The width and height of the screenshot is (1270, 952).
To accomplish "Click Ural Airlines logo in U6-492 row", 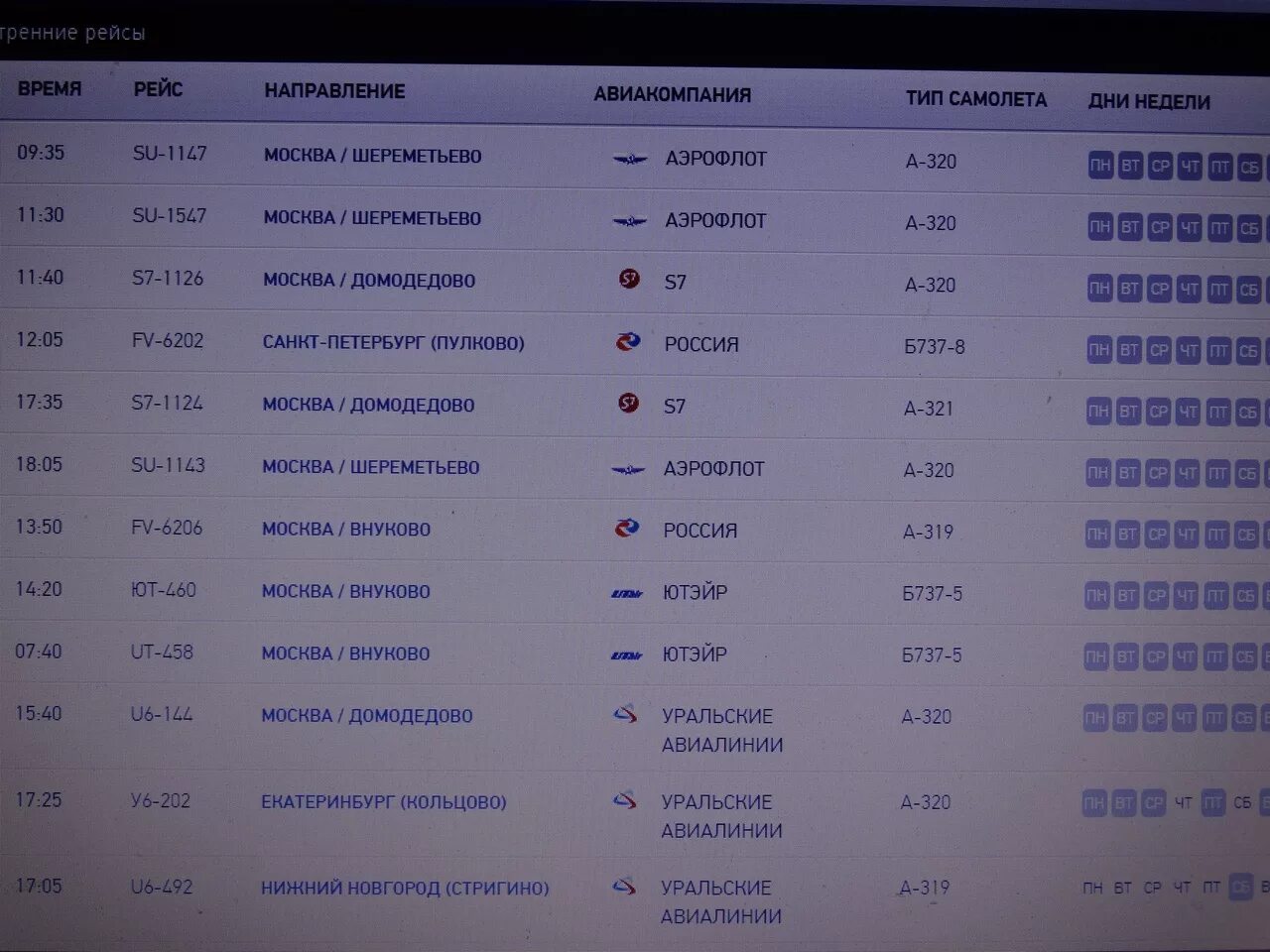I will point(624,885).
